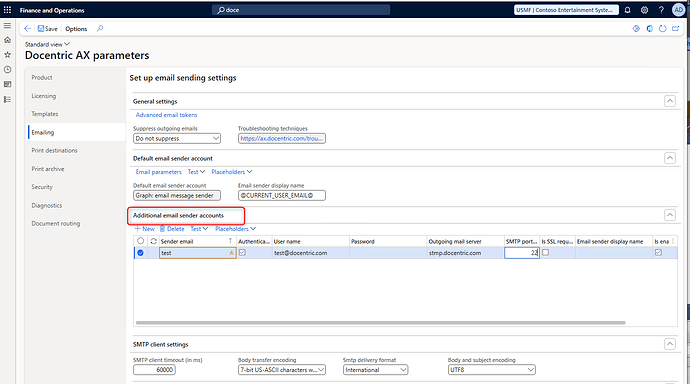Refresh the page with the refresh icon

662,29
